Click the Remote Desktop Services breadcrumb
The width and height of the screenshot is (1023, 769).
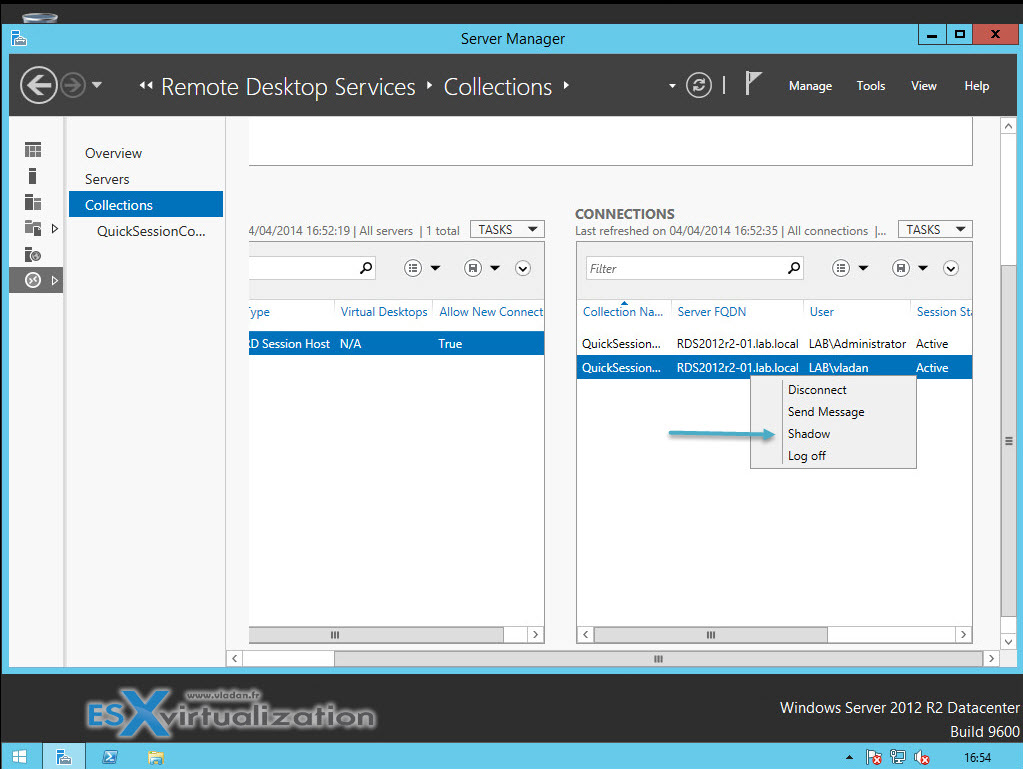point(288,87)
